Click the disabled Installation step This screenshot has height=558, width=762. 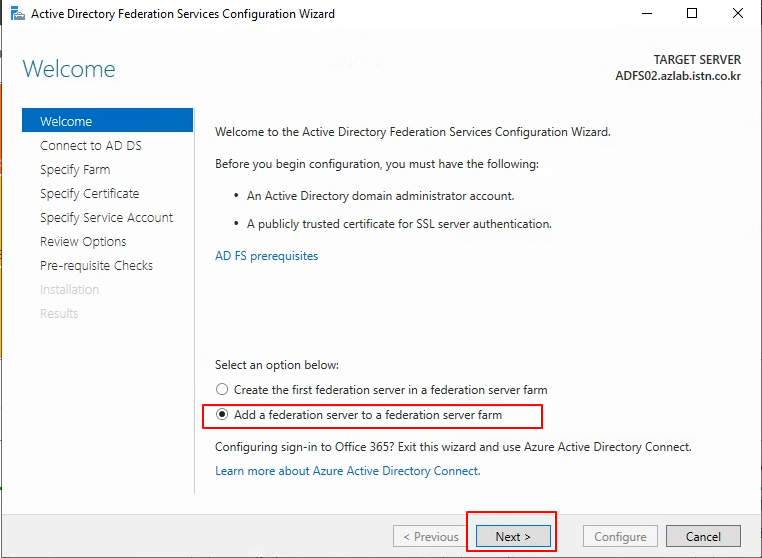[69, 289]
